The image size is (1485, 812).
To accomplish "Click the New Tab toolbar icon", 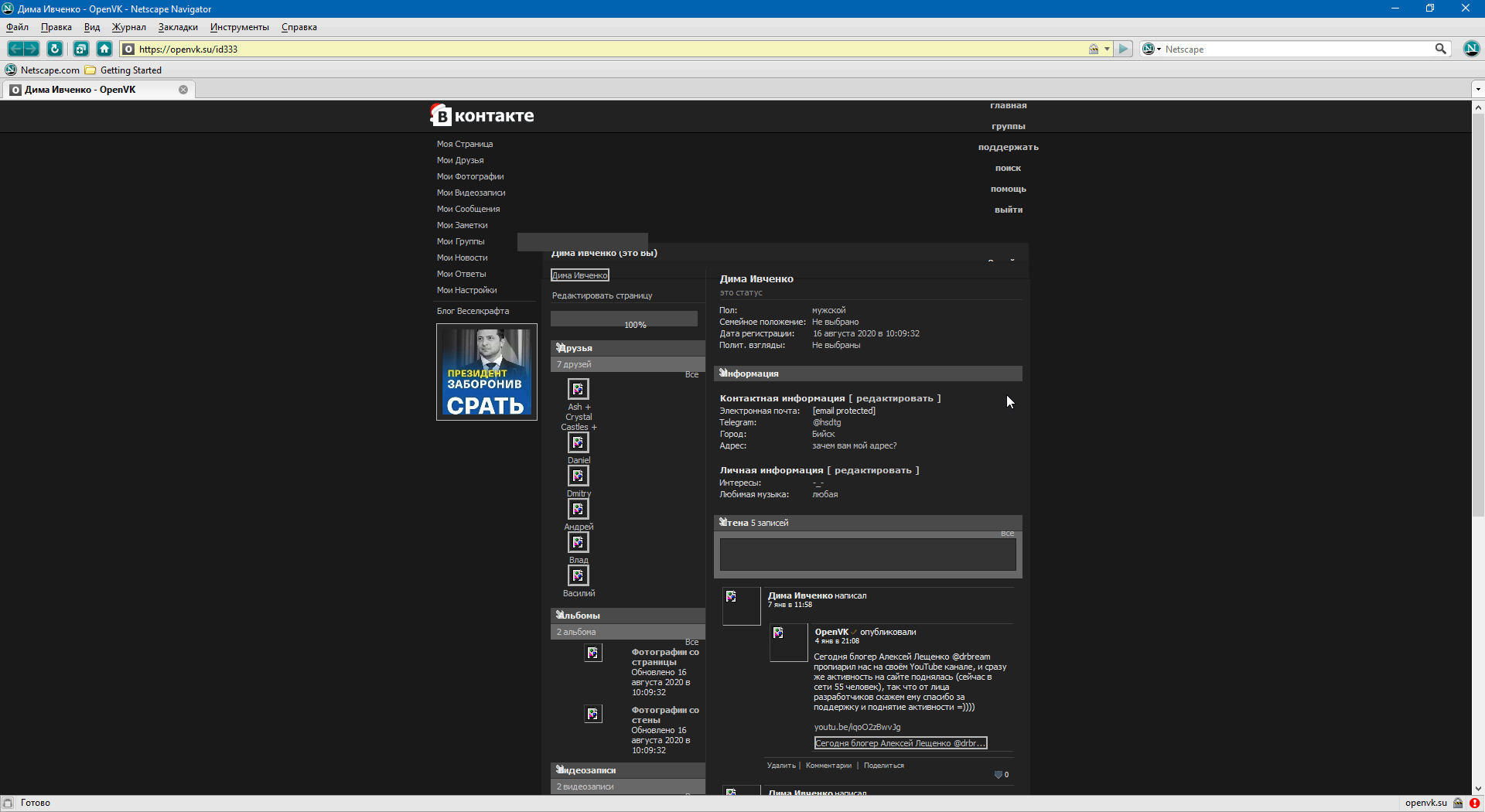I will (80, 49).
